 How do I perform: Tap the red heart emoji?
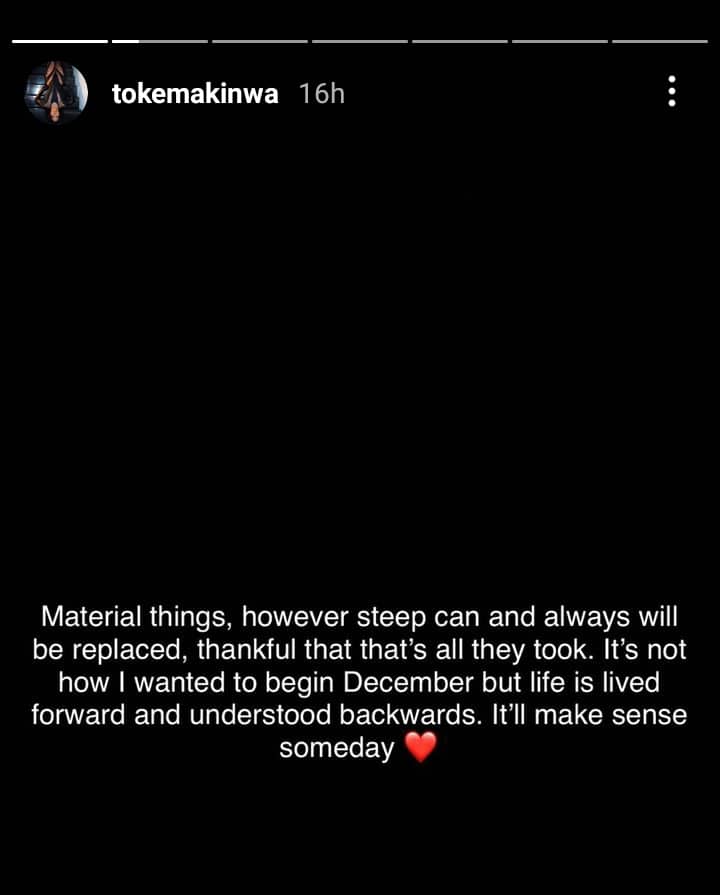coord(421,747)
